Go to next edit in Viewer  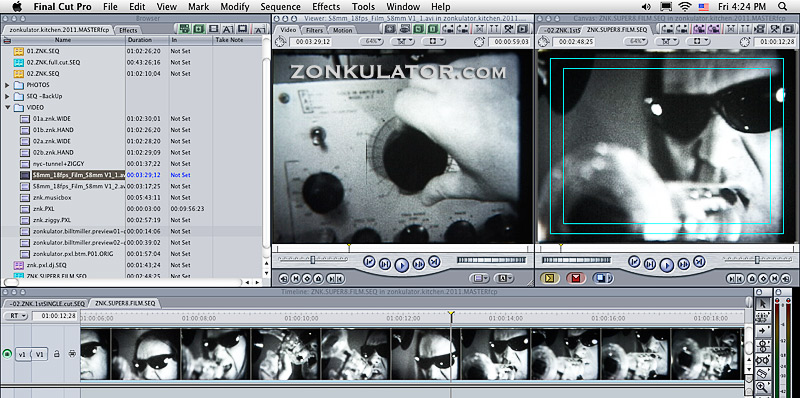coord(434,261)
